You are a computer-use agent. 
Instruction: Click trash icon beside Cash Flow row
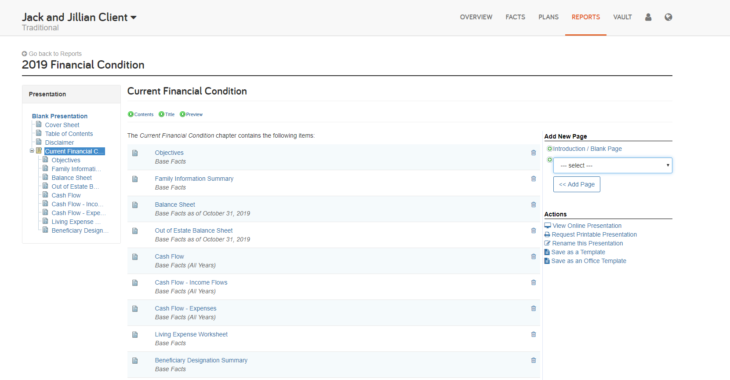pos(534,257)
